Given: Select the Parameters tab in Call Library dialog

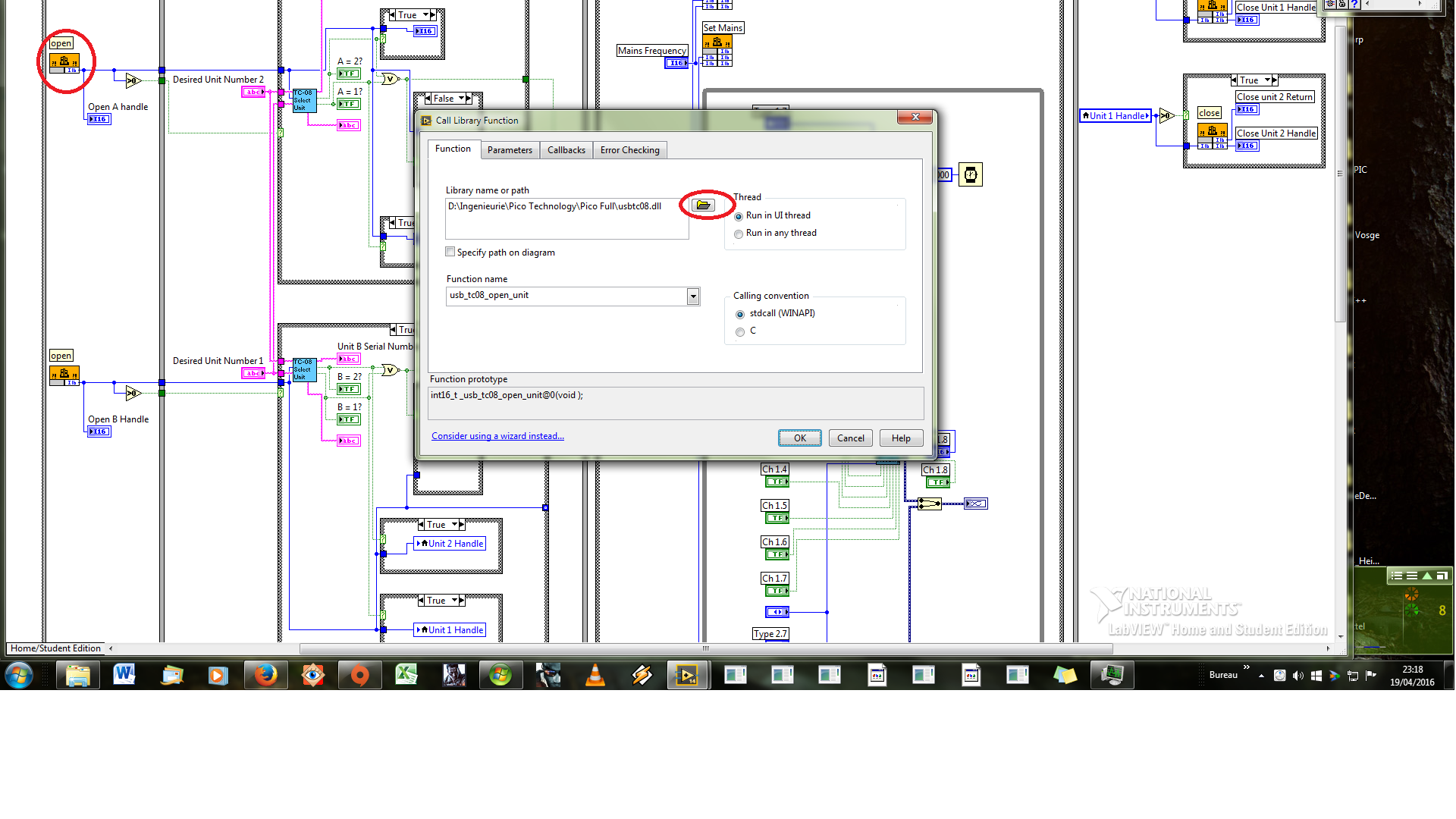Looking at the screenshot, I should [509, 149].
